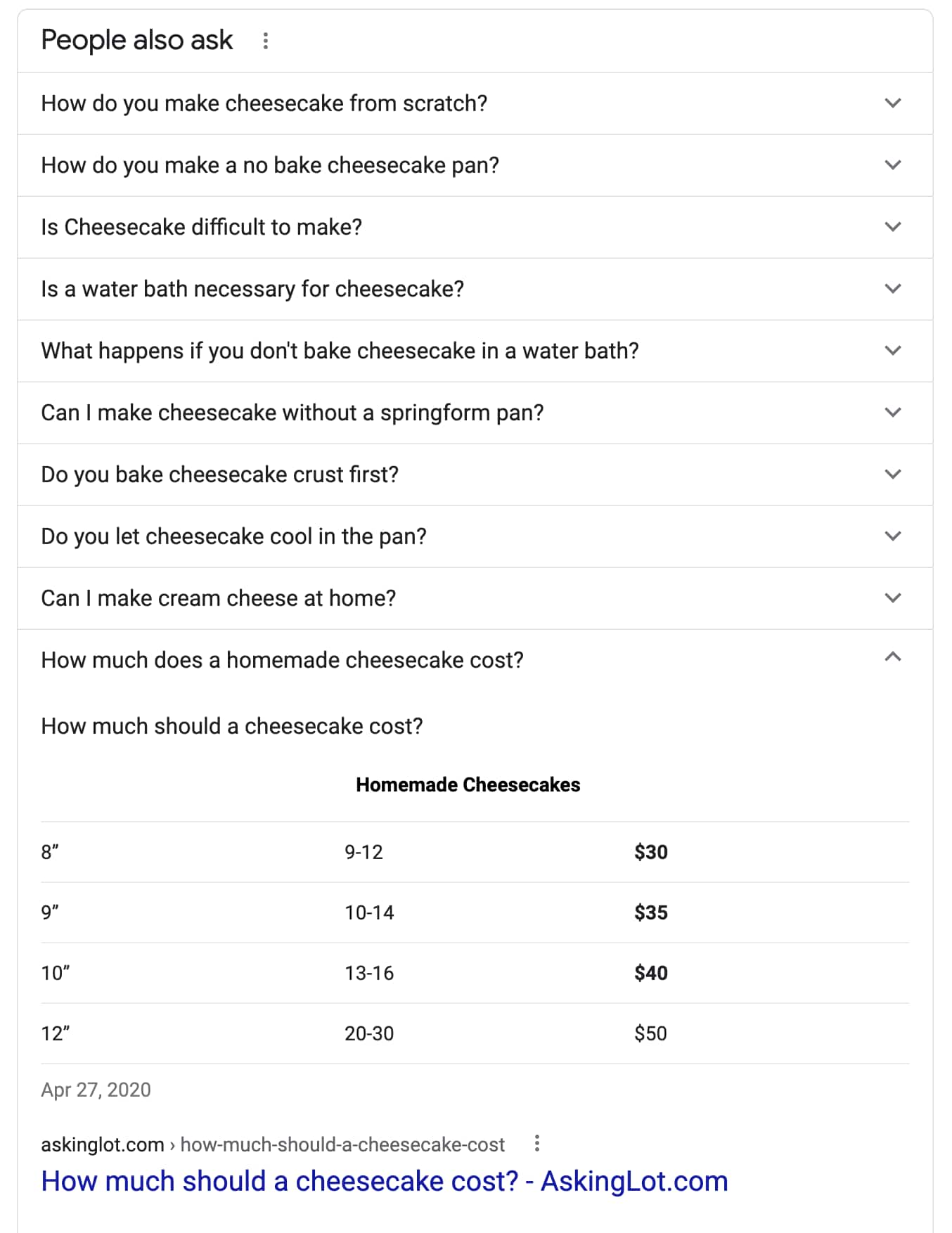Click the "How much should a cheesecake cost?" subheading
The width and height of the screenshot is (952, 1233).
(232, 726)
